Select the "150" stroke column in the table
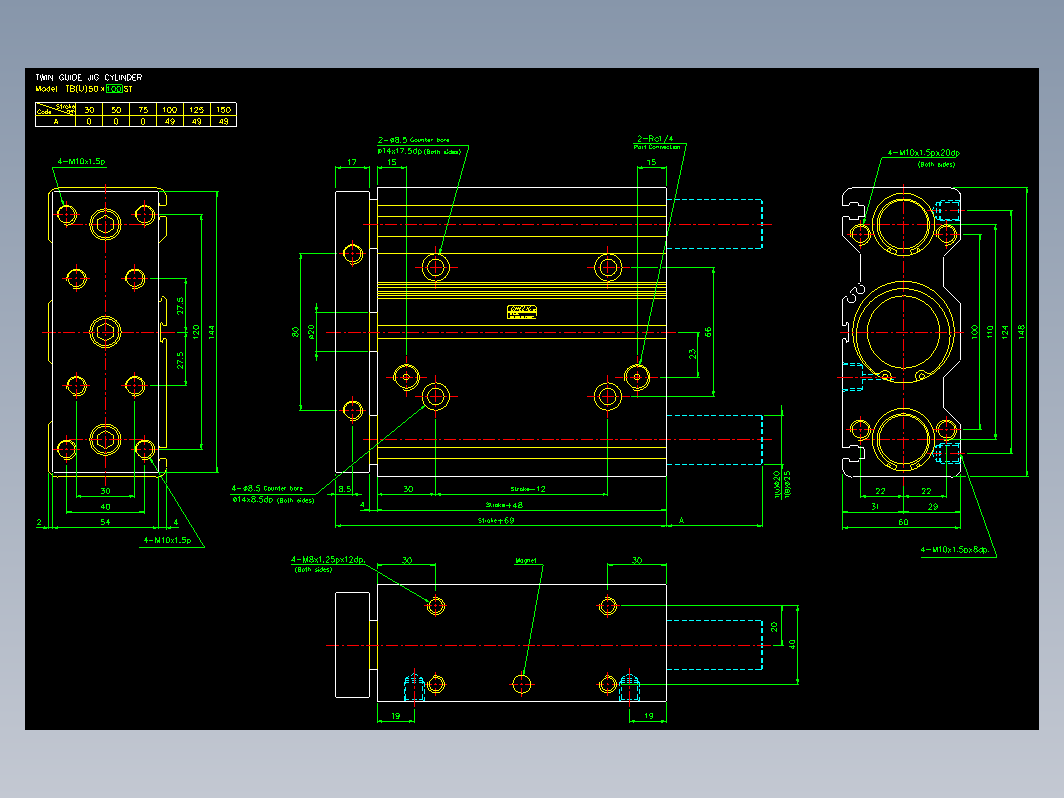Screen dimensions: 1064x798 (223, 110)
